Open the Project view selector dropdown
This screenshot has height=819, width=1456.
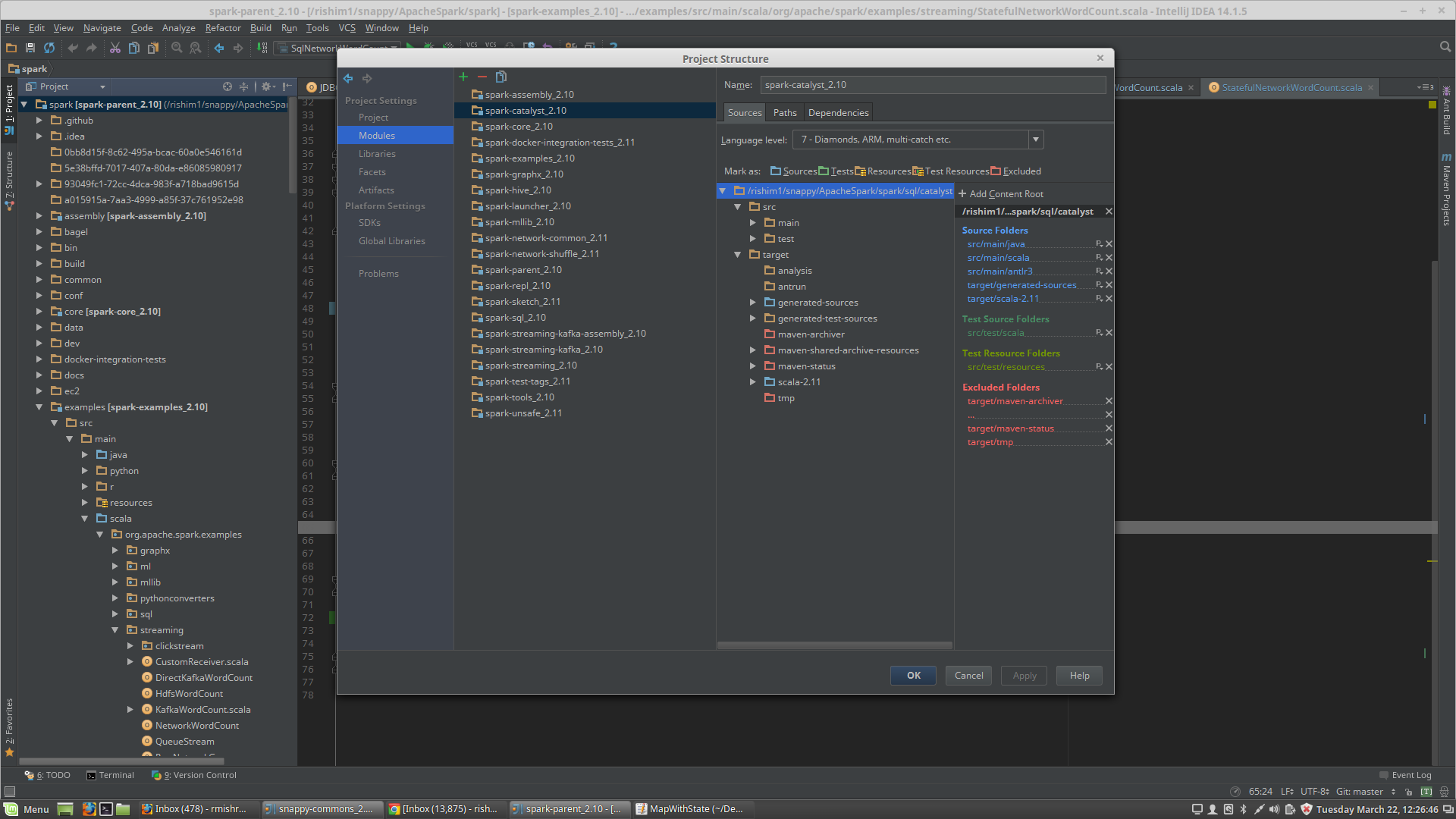click(x=65, y=86)
